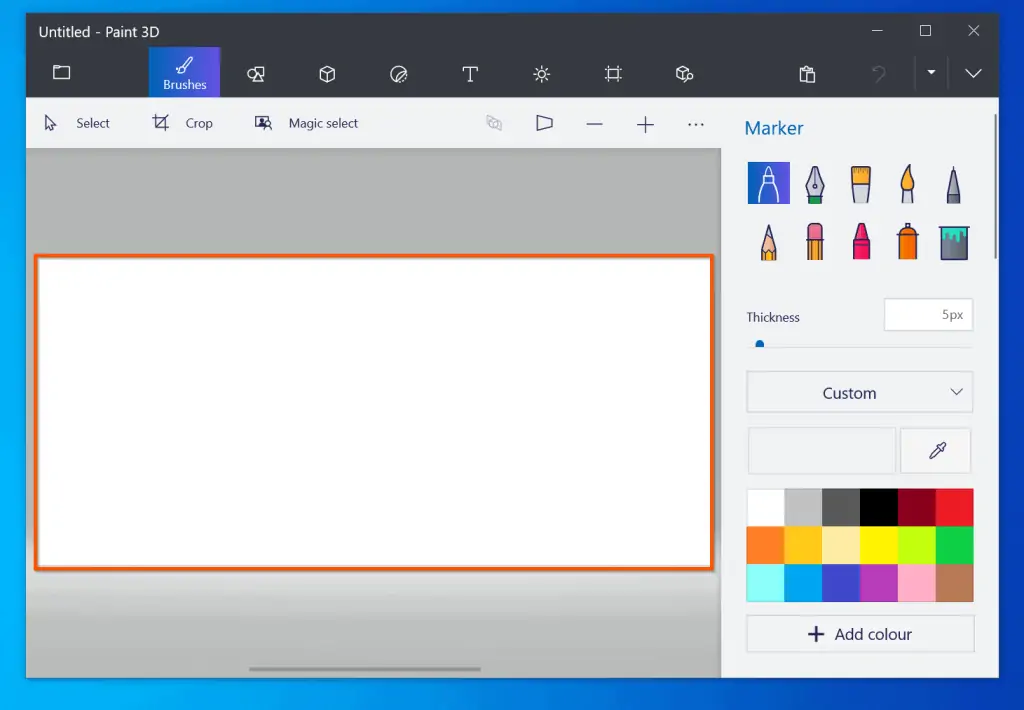
Task: Choose the Fill bucket tool
Action: point(953,242)
